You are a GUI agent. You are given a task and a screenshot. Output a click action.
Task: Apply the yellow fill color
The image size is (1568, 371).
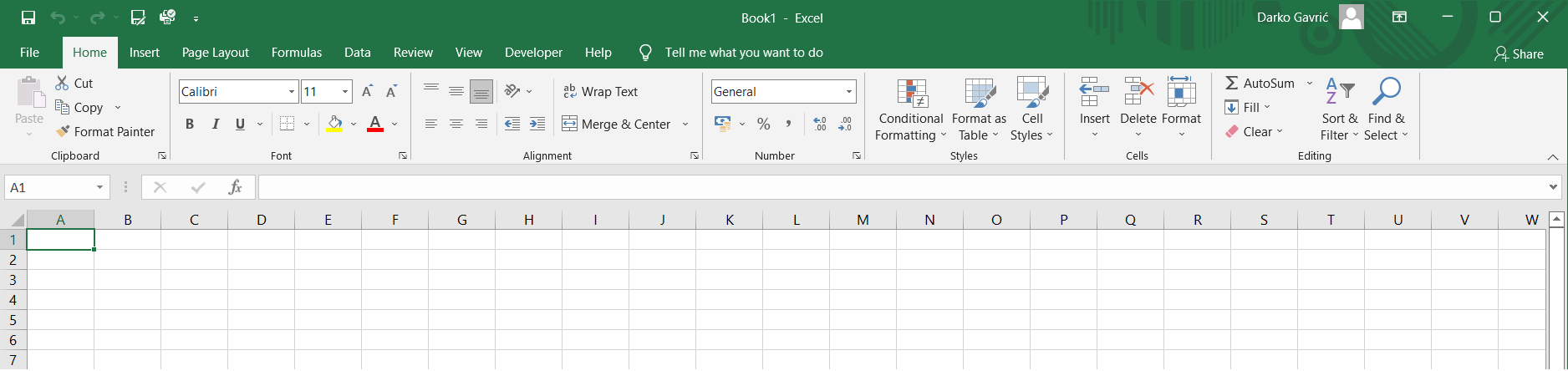[x=334, y=125]
